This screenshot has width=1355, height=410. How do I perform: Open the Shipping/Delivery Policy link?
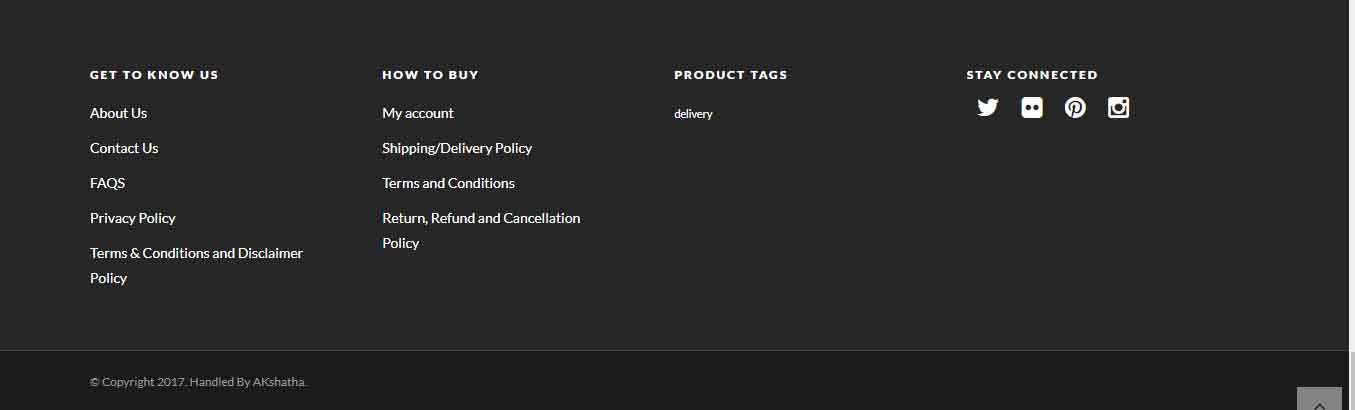(x=457, y=148)
